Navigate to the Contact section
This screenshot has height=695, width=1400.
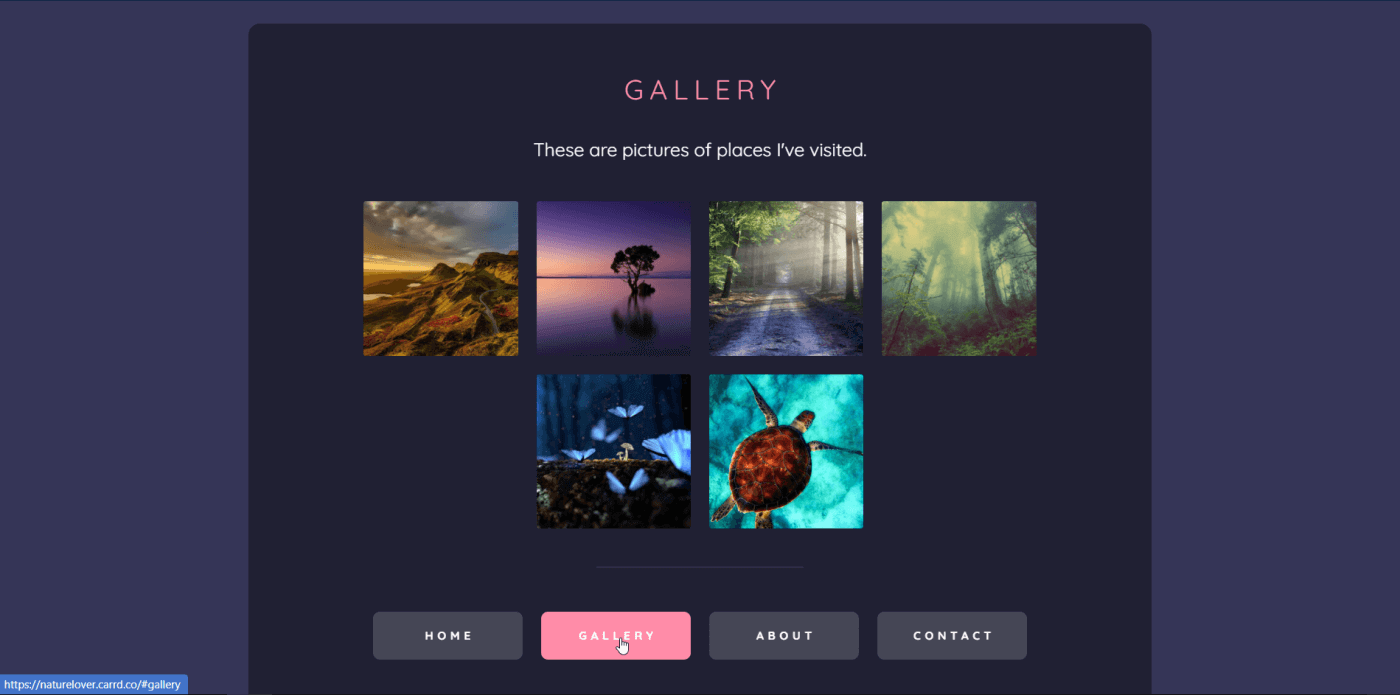coord(952,636)
